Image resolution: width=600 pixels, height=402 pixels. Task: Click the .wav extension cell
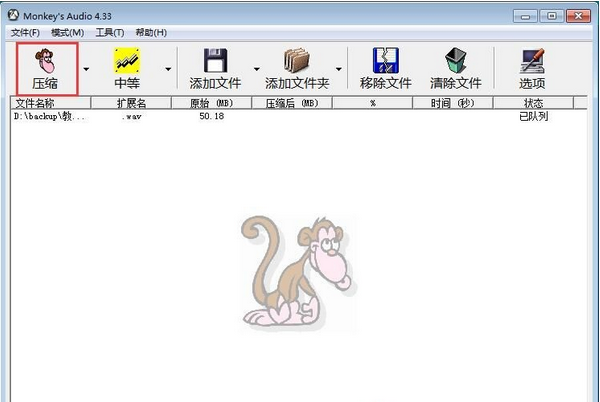pyautogui.click(x=131, y=117)
